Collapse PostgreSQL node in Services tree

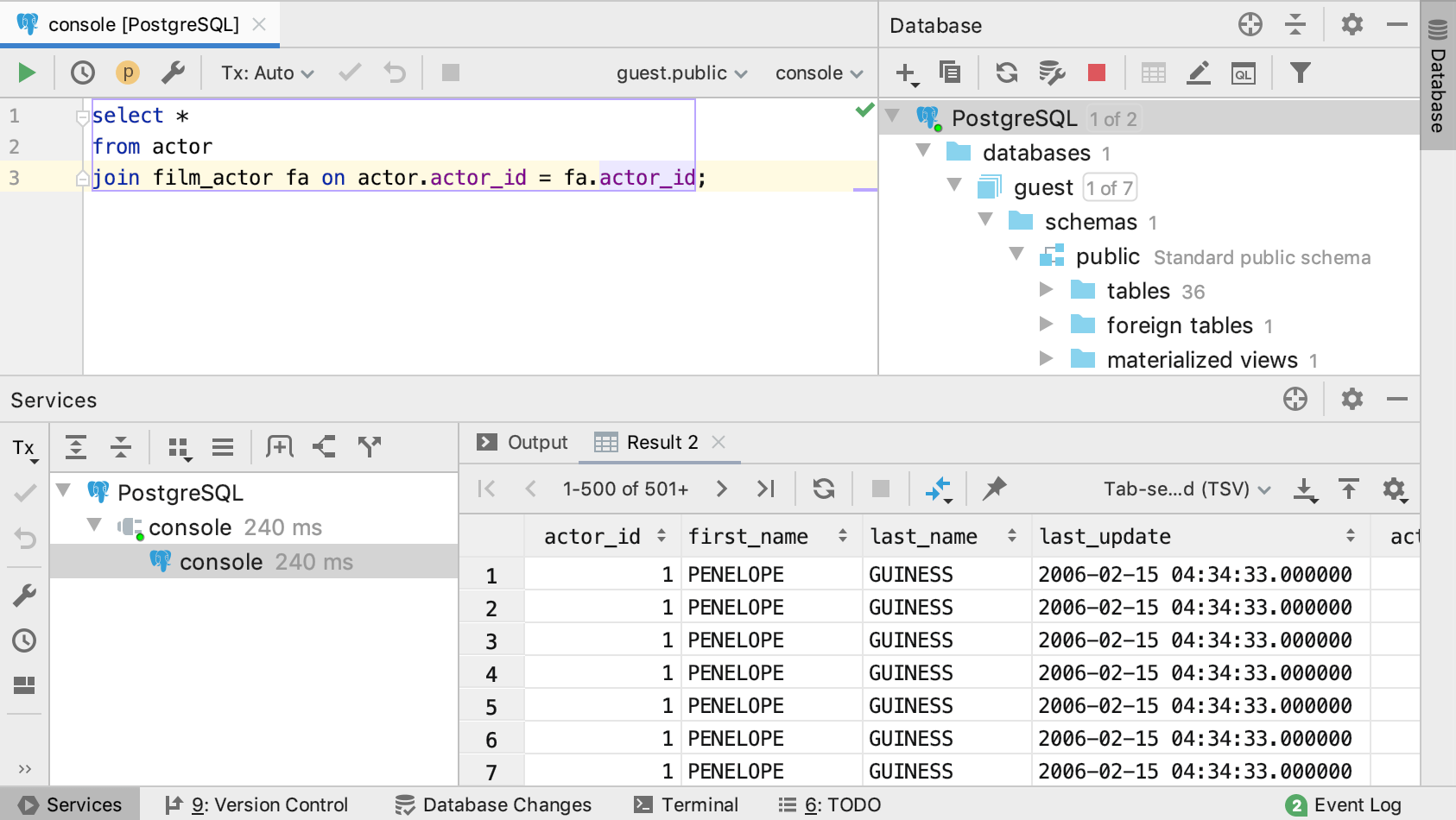(x=63, y=490)
